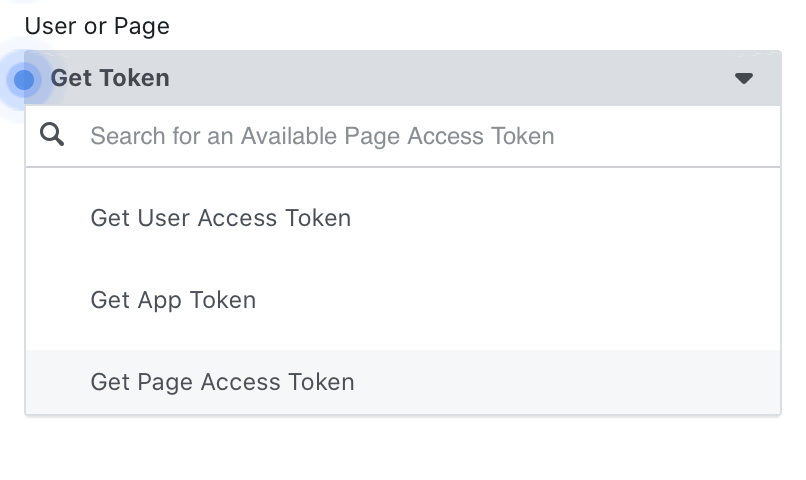Pick the highlighted Get Page Access Token
The image size is (806, 480).
(x=403, y=382)
